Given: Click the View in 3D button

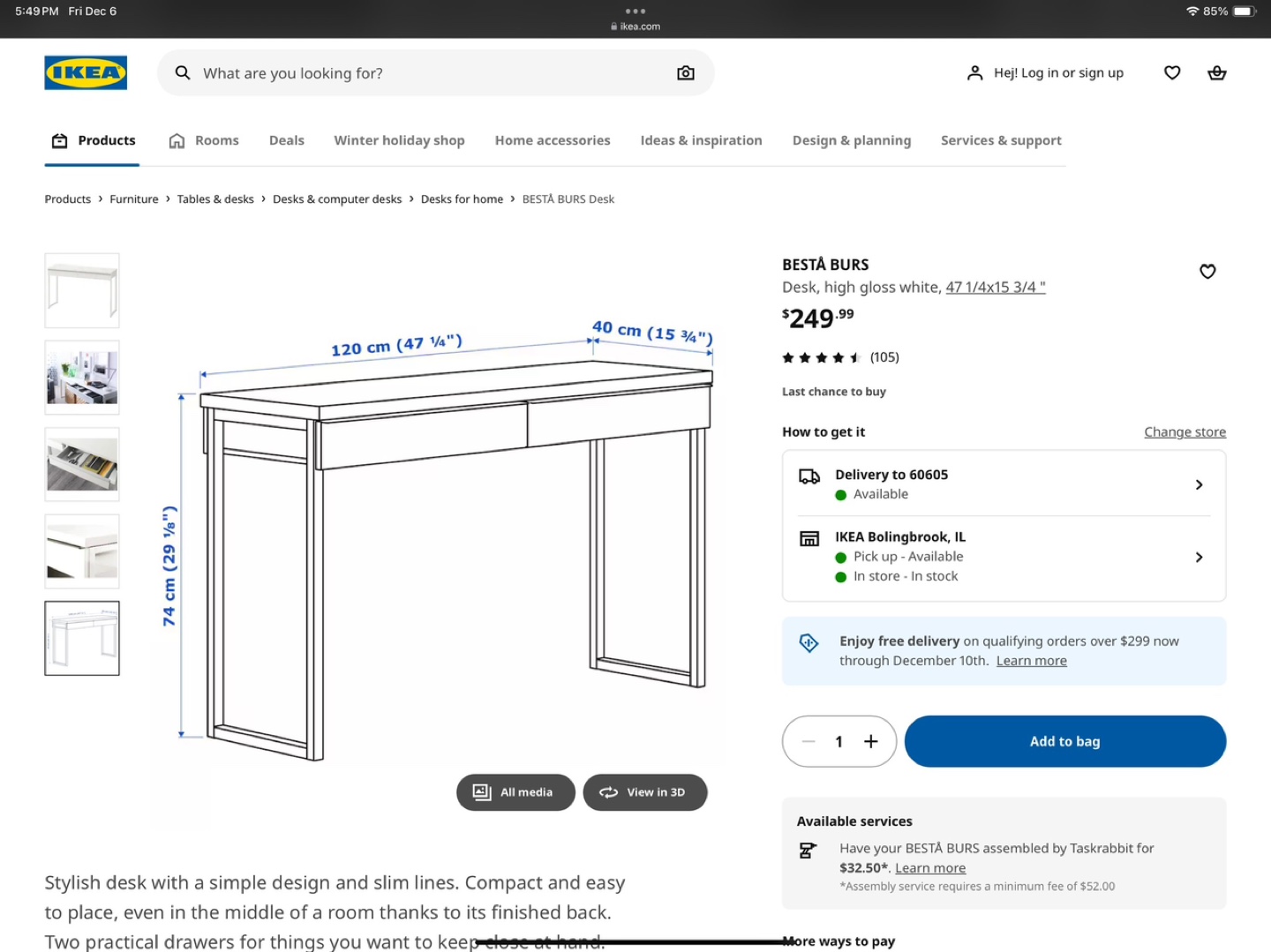Looking at the screenshot, I should (645, 792).
